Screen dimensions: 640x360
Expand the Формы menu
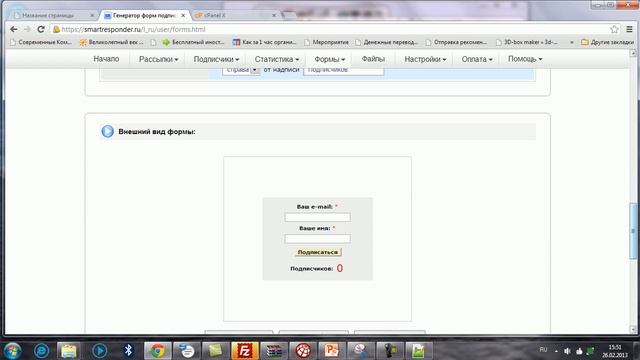click(x=329, y=59)
